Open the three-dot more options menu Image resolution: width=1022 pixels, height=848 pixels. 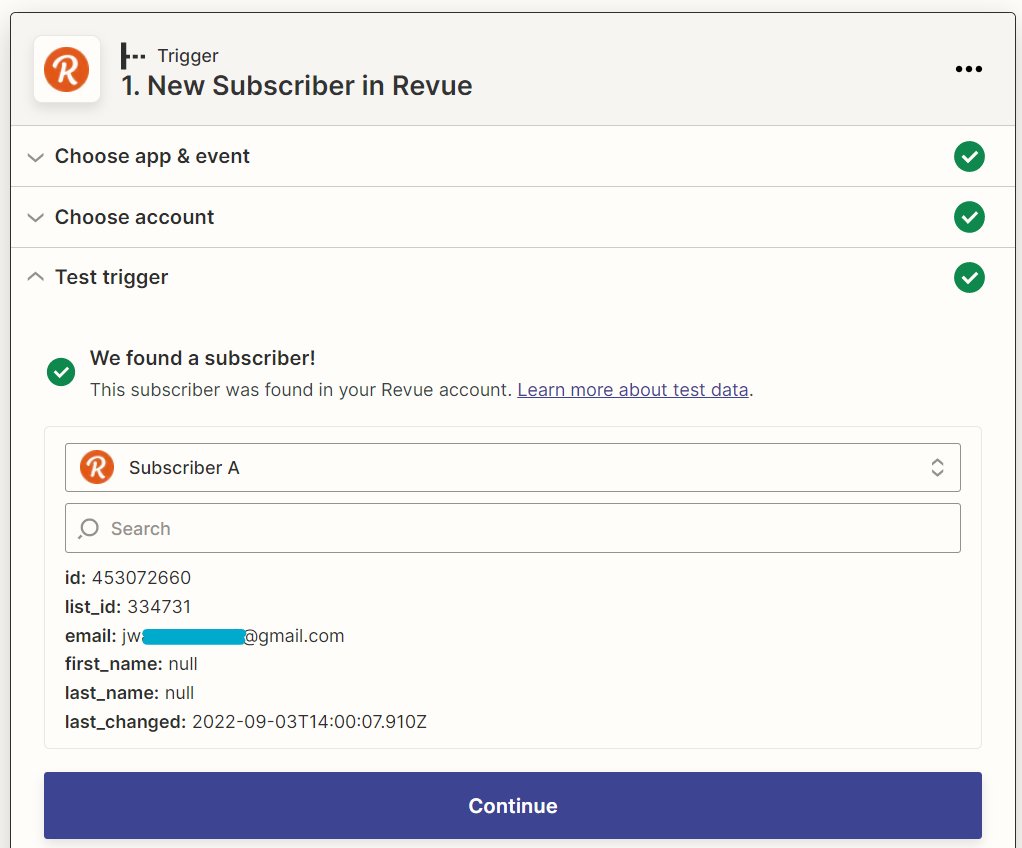pyautogui.click(x=969, y=69)
